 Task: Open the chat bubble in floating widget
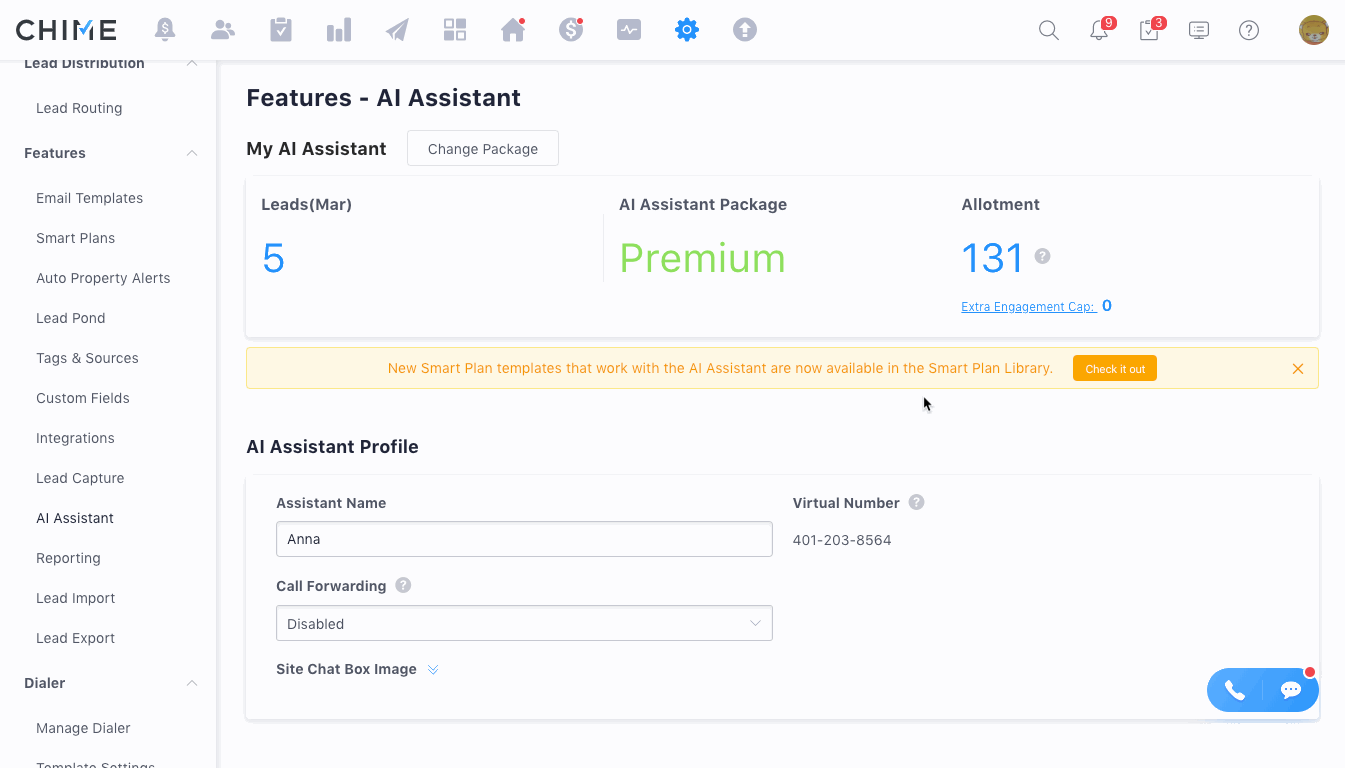[x=1290, y=690]
